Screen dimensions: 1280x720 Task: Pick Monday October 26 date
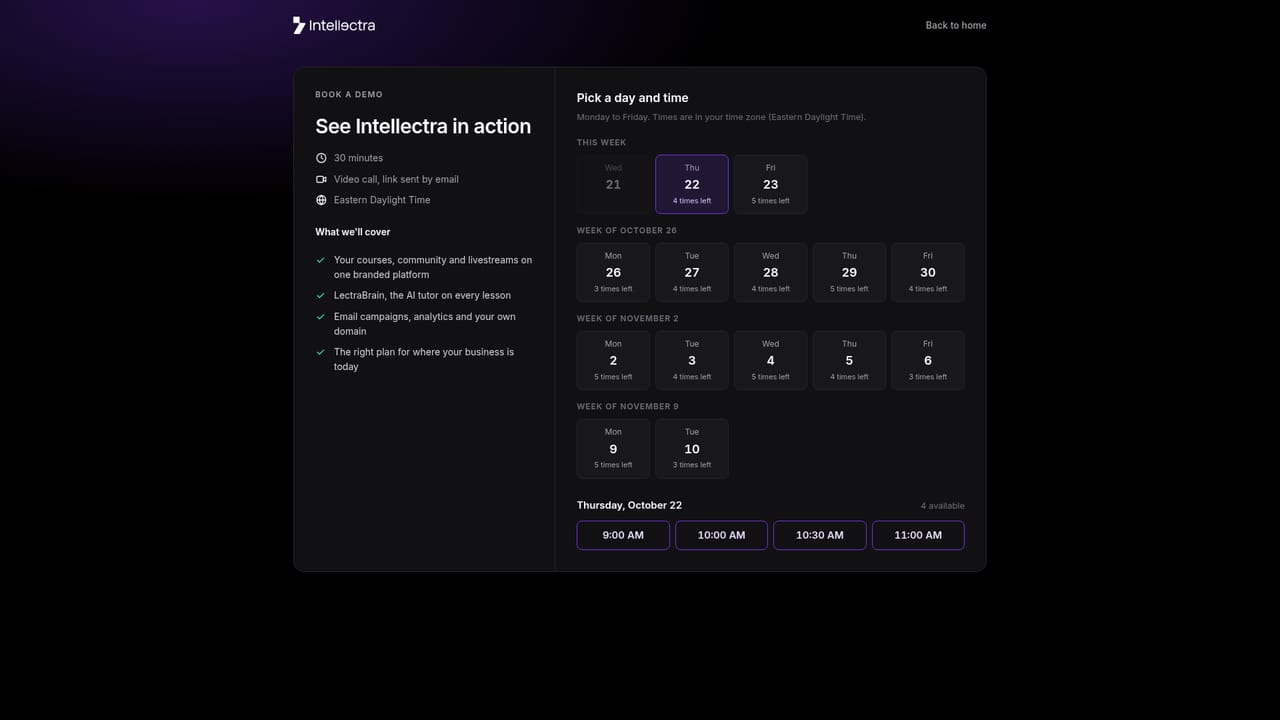tap(613, 272)
